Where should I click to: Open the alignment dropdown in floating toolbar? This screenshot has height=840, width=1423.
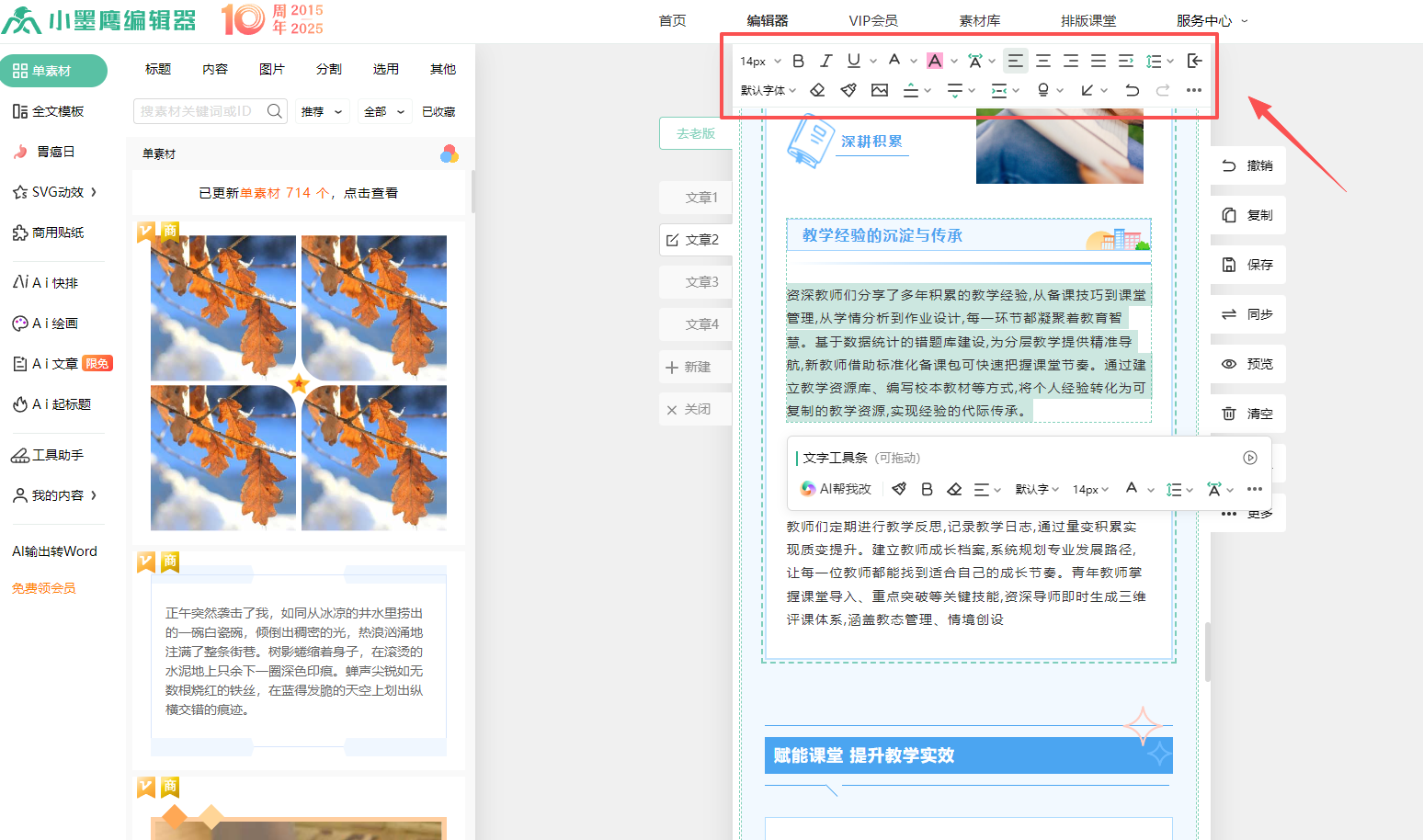[x=987, y=489]
